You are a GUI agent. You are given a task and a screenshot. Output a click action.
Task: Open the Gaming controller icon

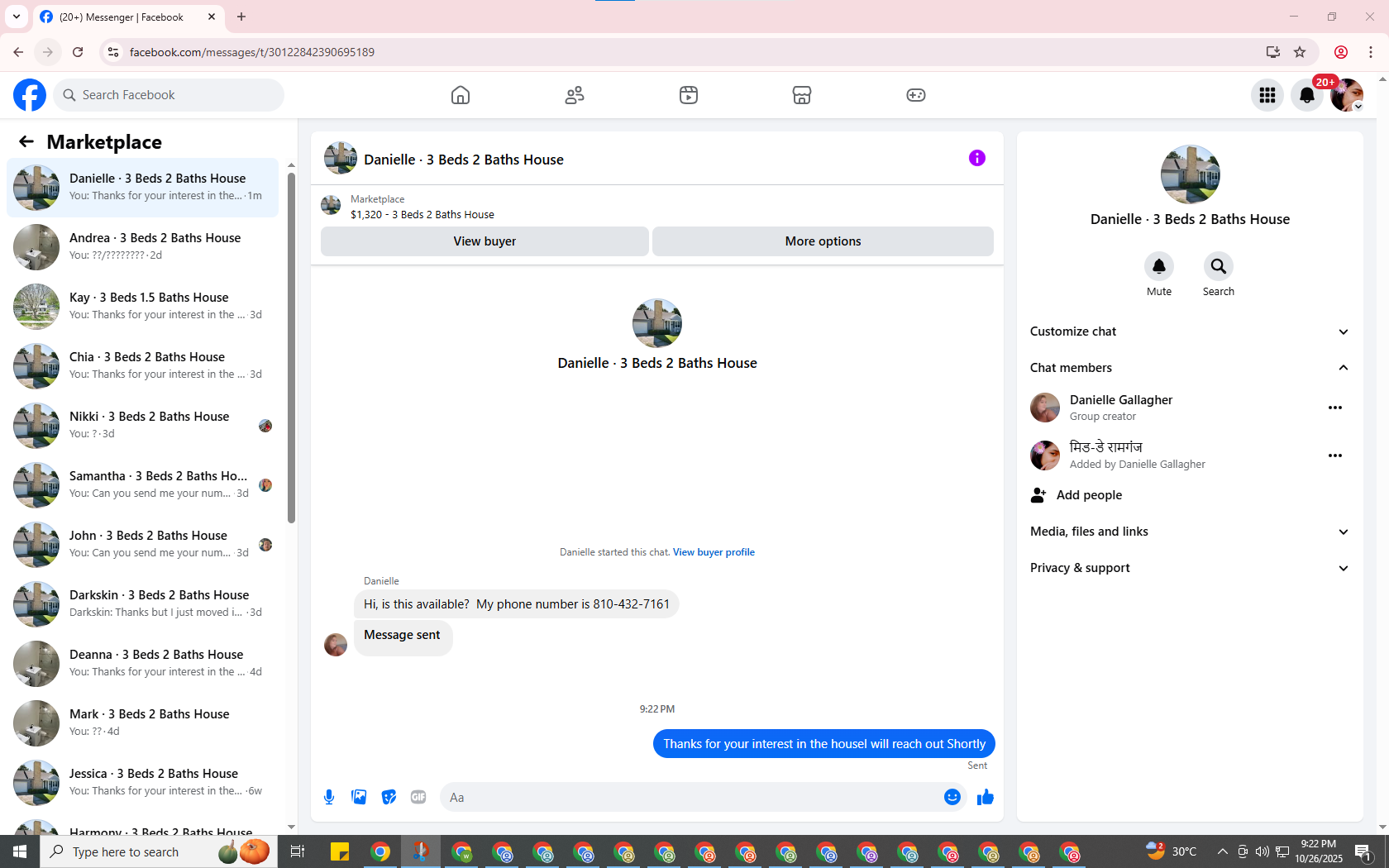click(x=916, y=95)
